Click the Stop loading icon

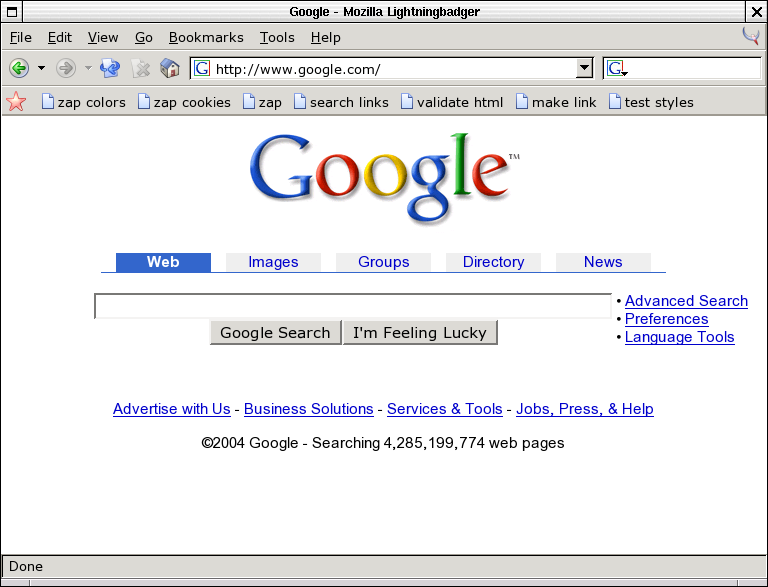(141, 69)
